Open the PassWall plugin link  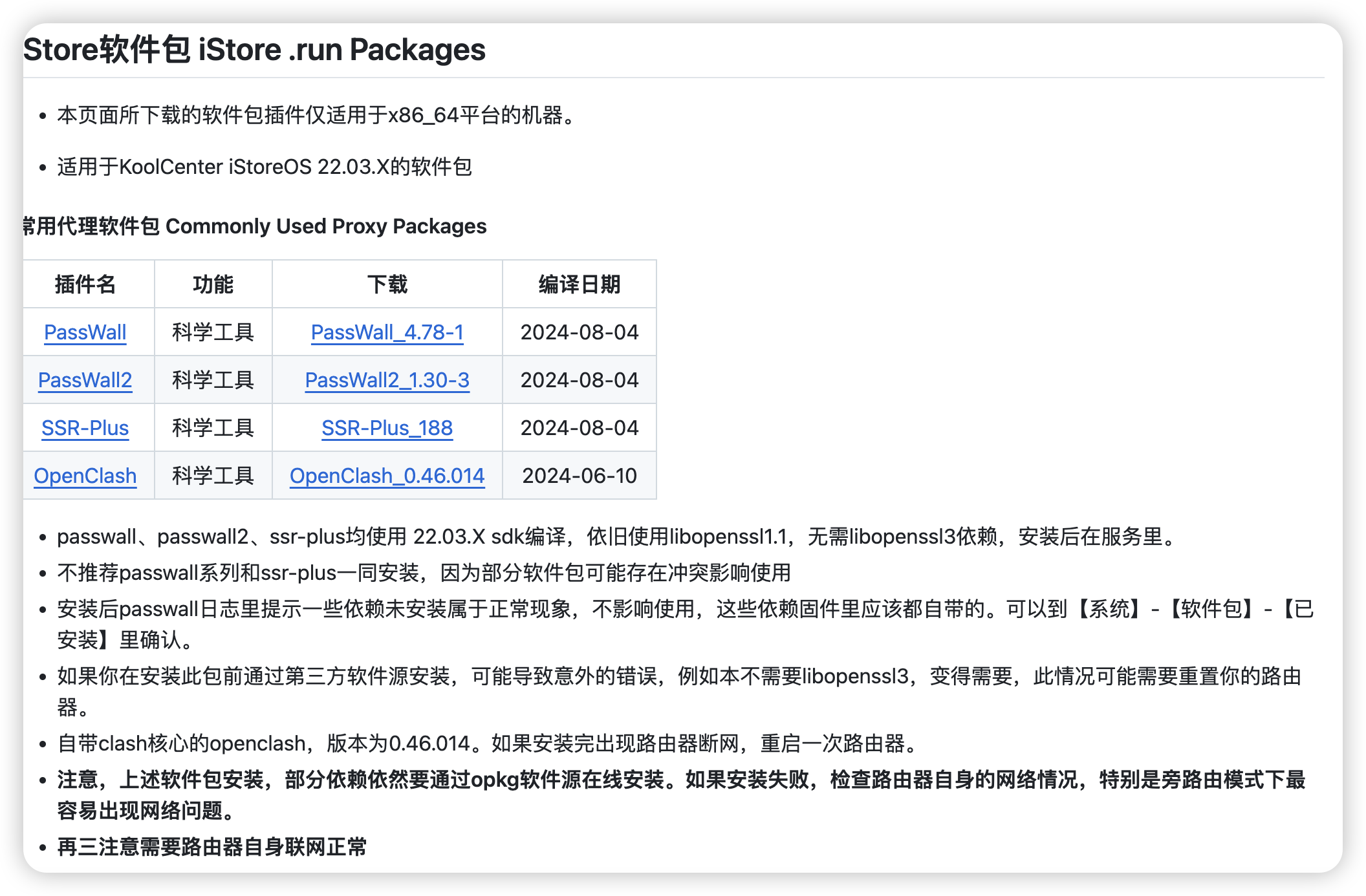click(x=85, y=332)
